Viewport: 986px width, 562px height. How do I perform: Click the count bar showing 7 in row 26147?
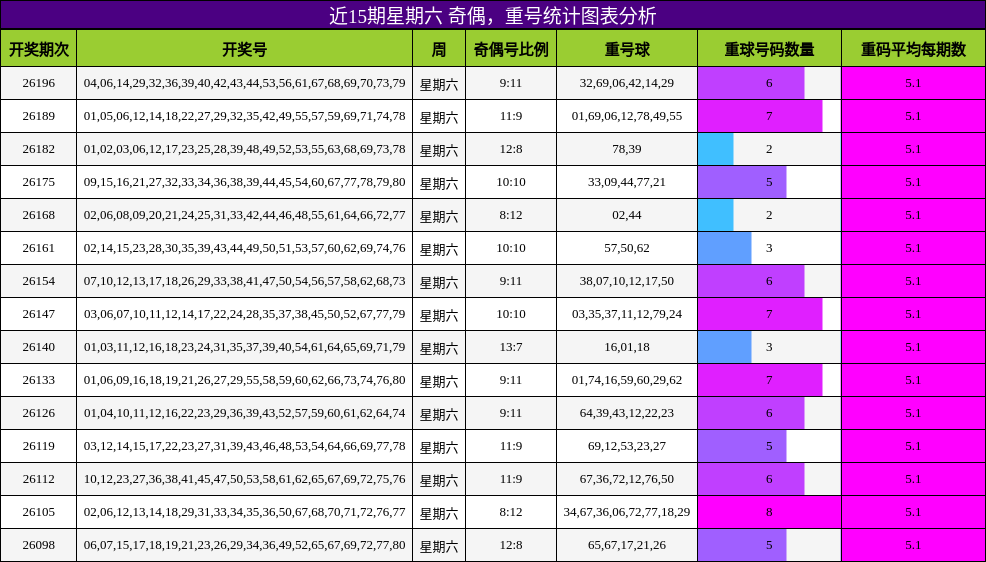(760, 314)
